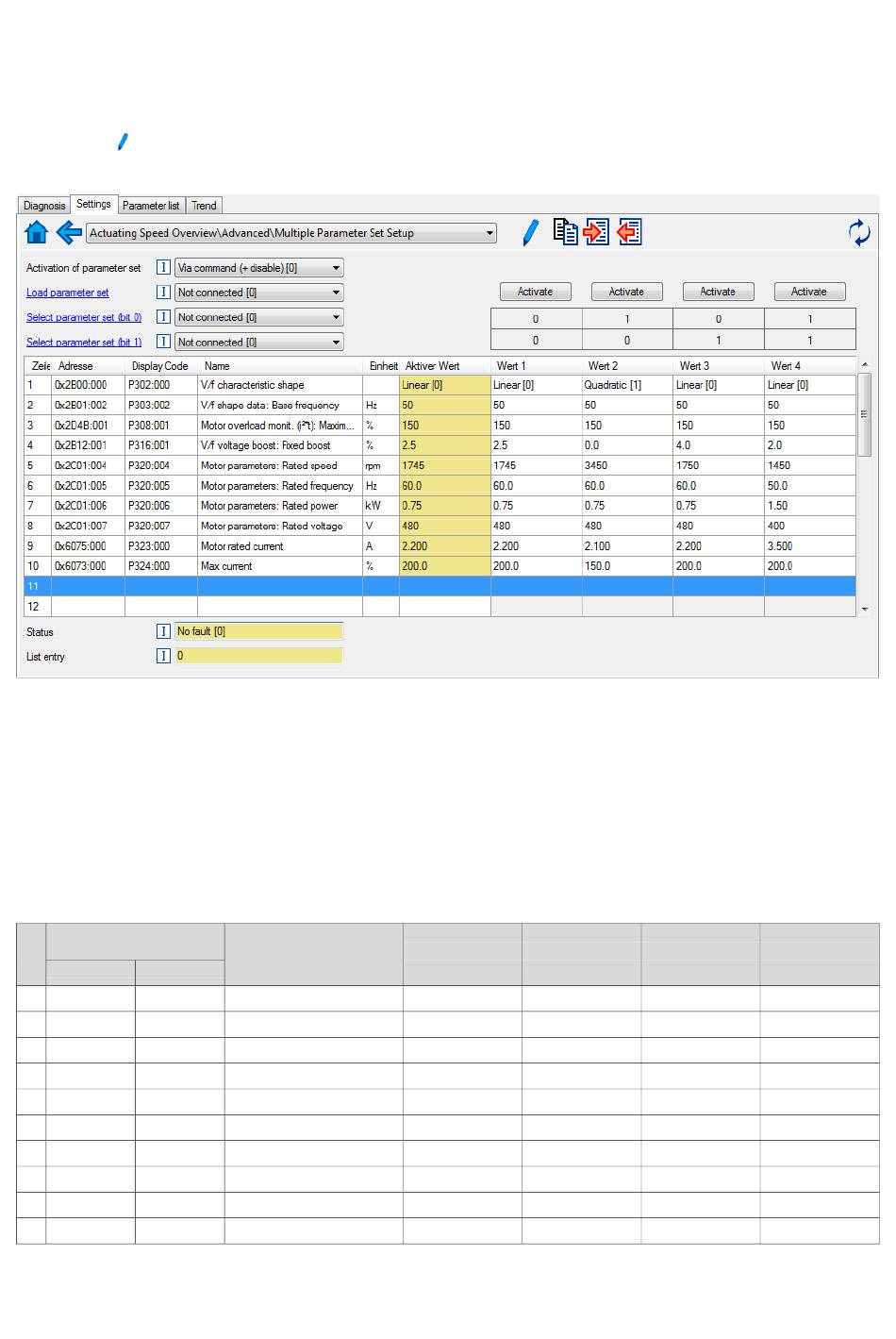Select the 3450 rated speed cell
Screen dimensions: 896x1339
628,465
